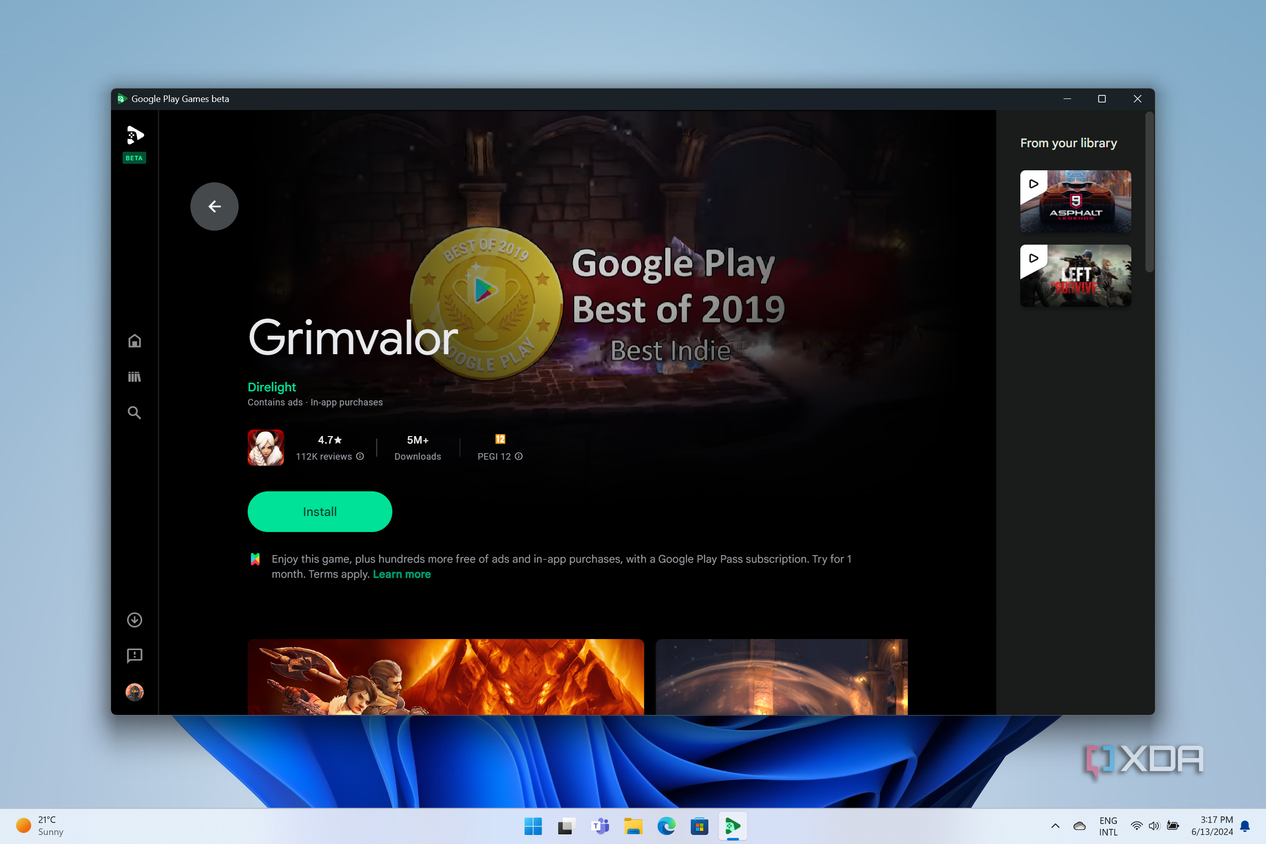1266x844 pixels.
Task: Click the Google Play Pass icon
Action: pos(255,559)
